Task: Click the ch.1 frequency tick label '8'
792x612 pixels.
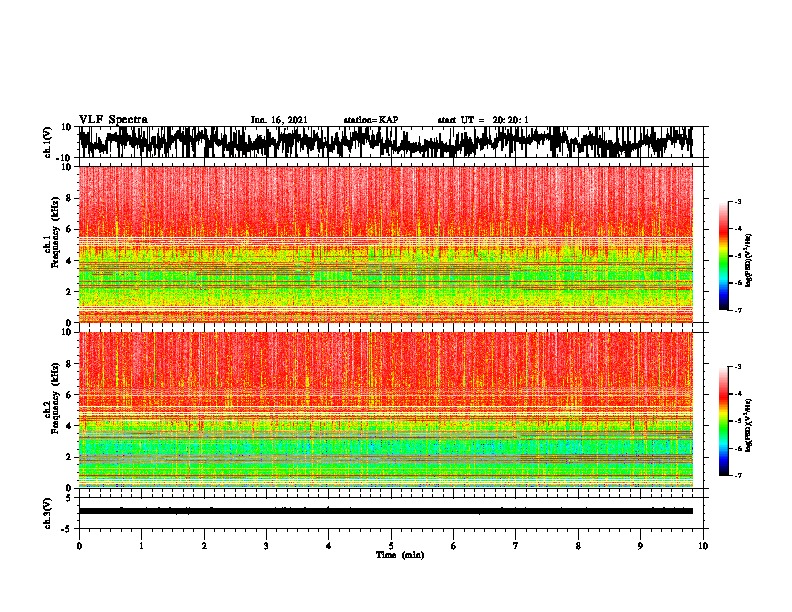Action: pyautogui.click(x=70, y=198)
